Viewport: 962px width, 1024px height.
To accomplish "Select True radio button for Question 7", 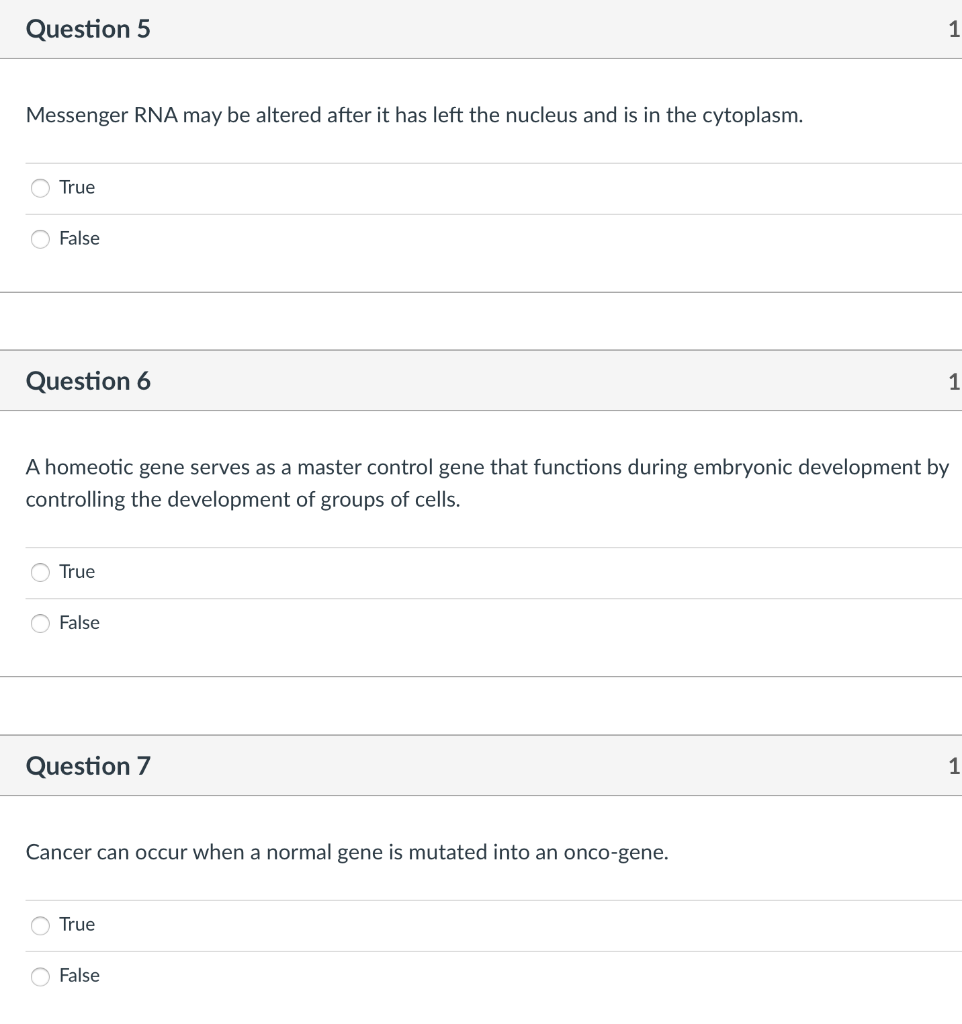I will coord(40,925).
